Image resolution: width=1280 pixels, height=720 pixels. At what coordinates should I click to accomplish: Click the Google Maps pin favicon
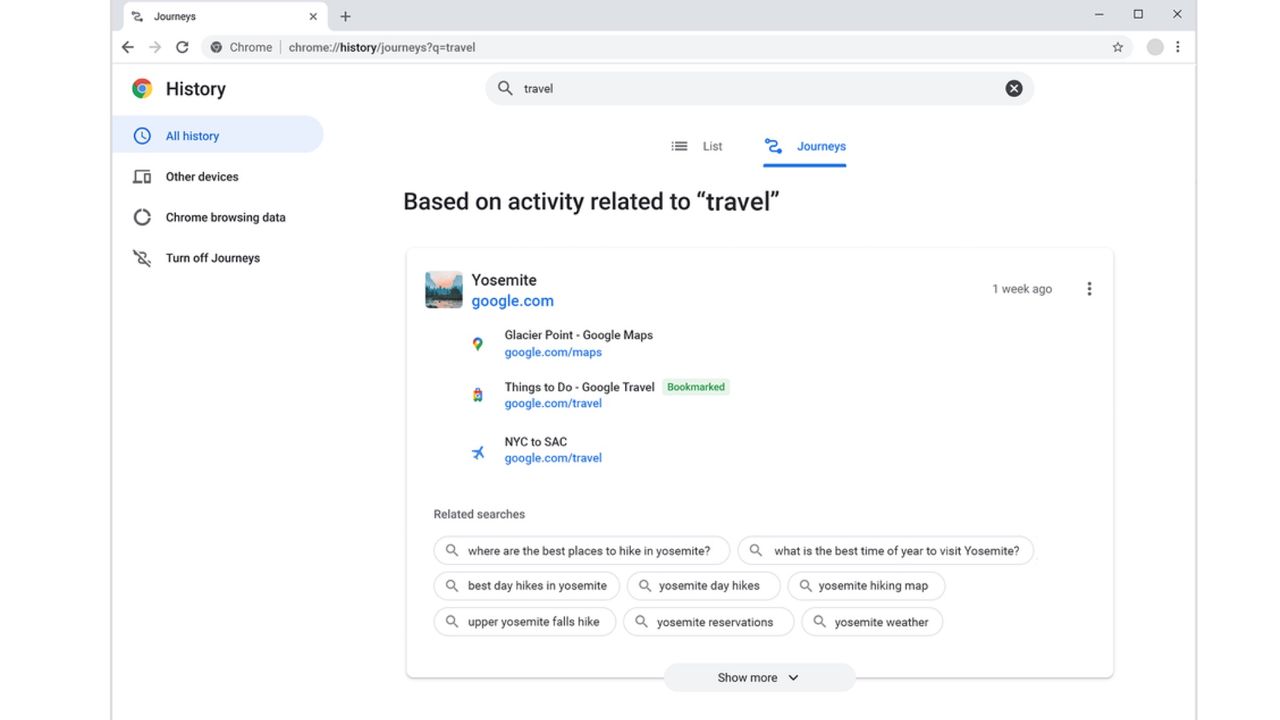(x=478, y=344)
